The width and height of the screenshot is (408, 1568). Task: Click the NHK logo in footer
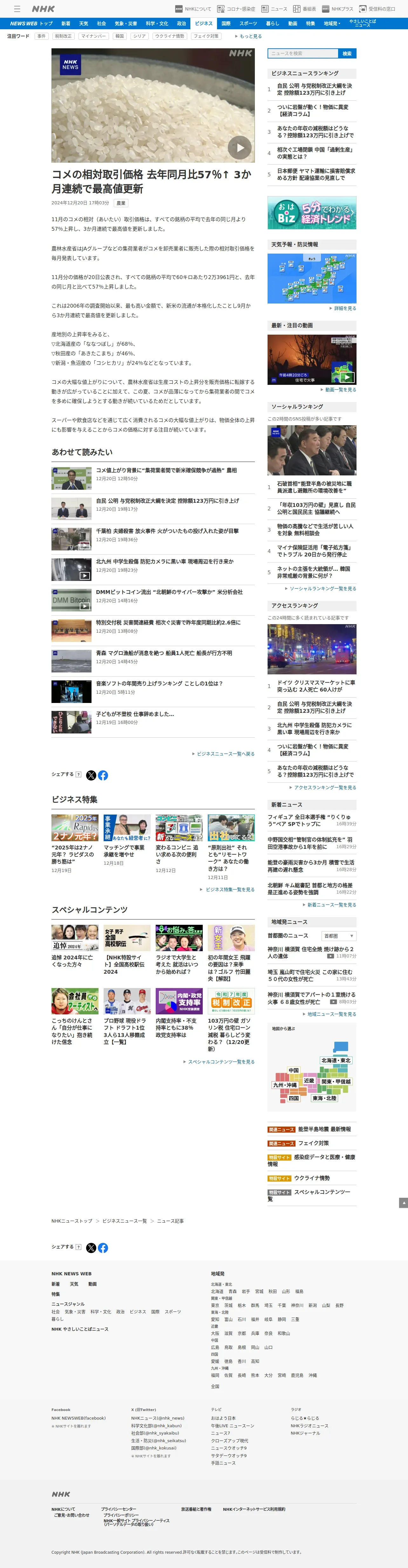click(60, 1494)
